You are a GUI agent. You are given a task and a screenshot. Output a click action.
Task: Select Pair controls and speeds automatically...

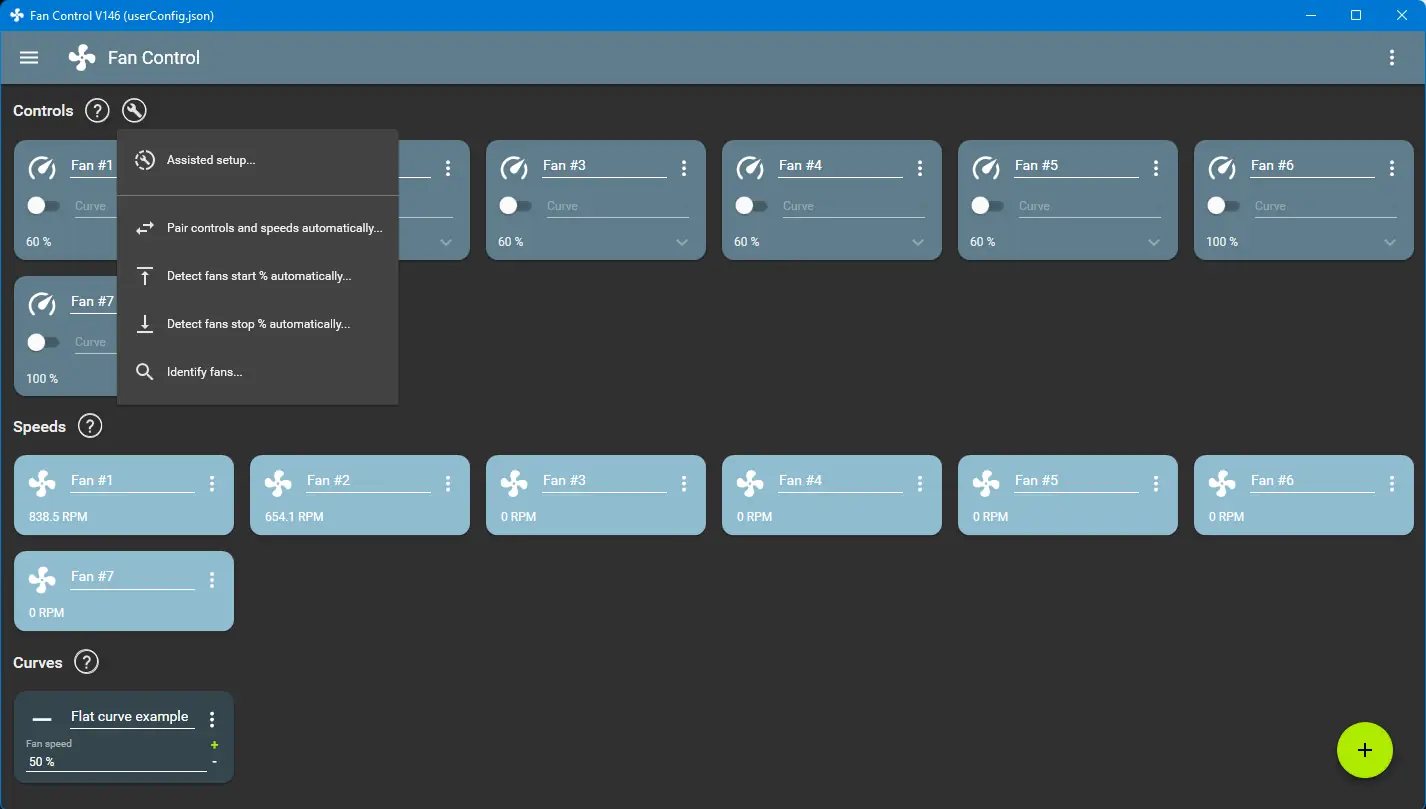pos(258,228)
